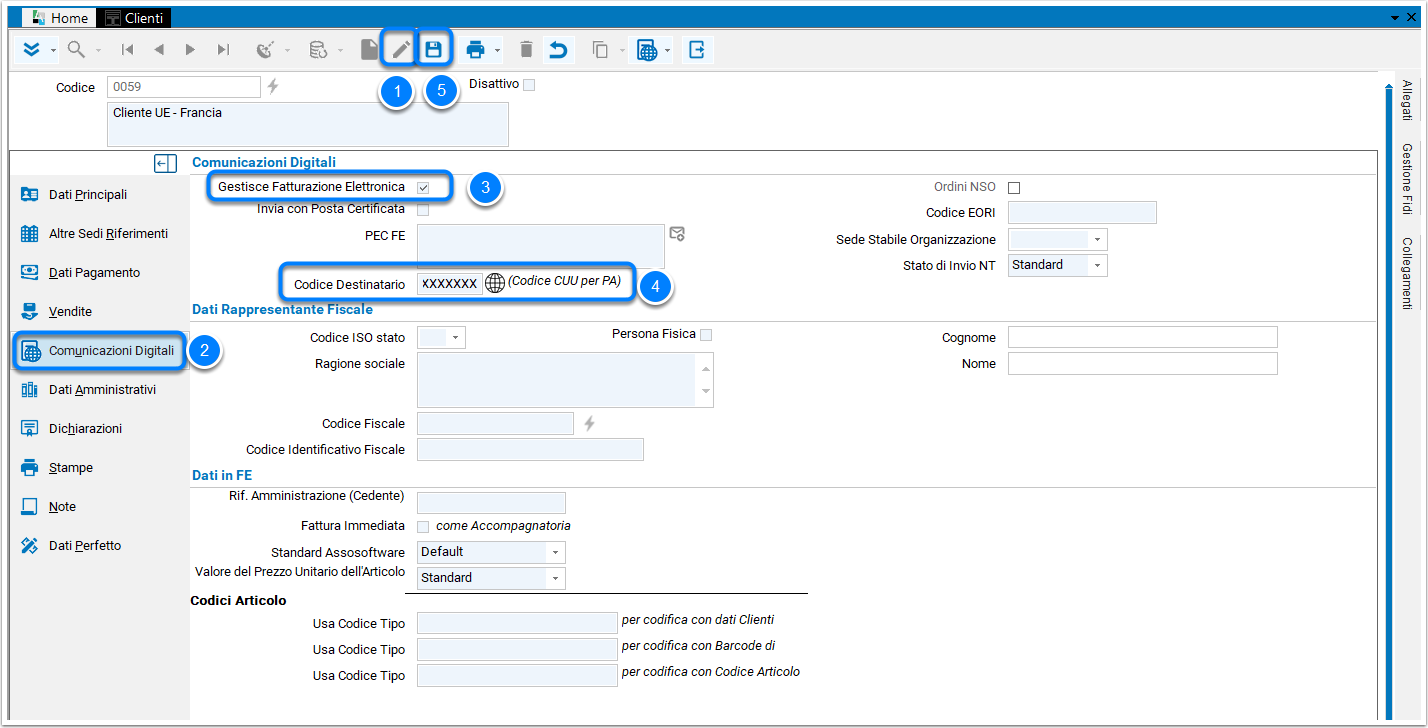
Task: Open dropdown arrow beside the globe toolbar icon
Action: 667,50
